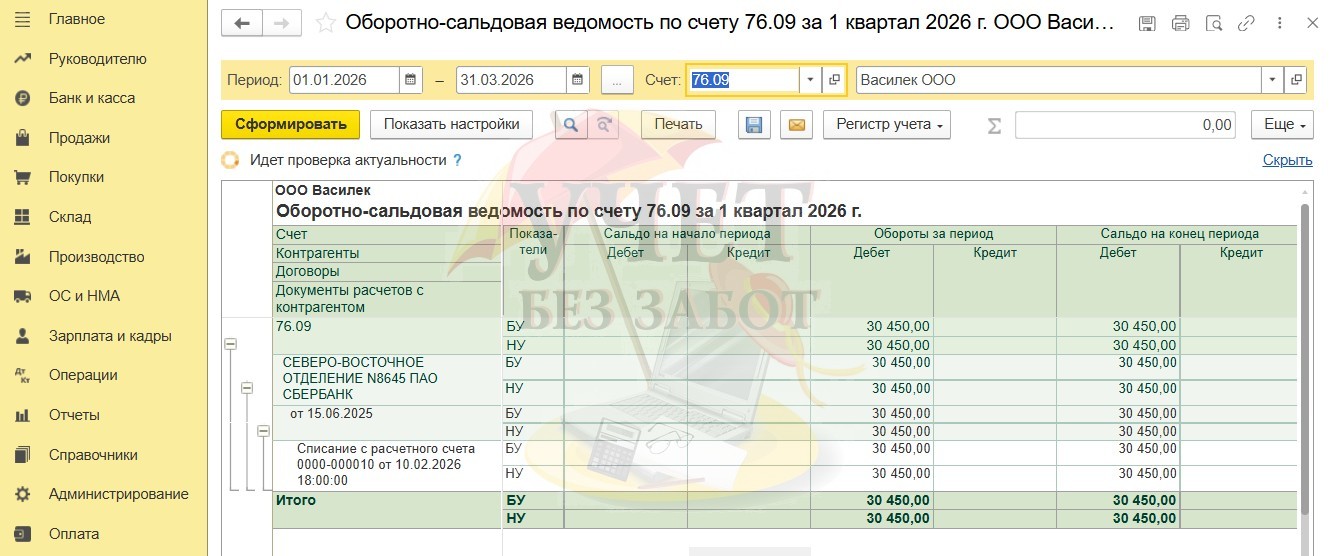1336x556 pixels.
Task: Collapse the 76.09 account group
Action: coord(231,343)
